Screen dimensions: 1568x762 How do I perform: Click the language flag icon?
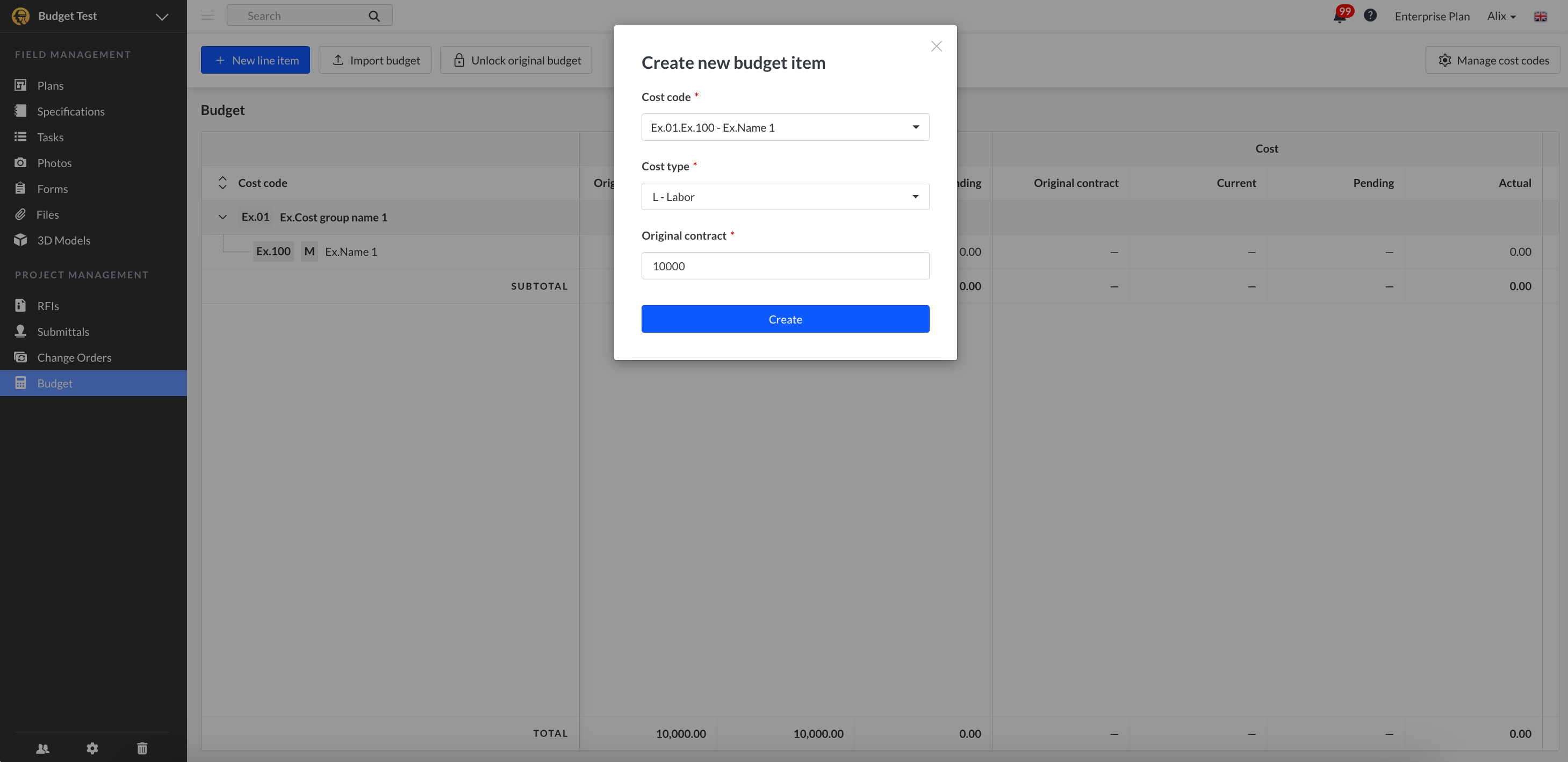pos(1540,17)
